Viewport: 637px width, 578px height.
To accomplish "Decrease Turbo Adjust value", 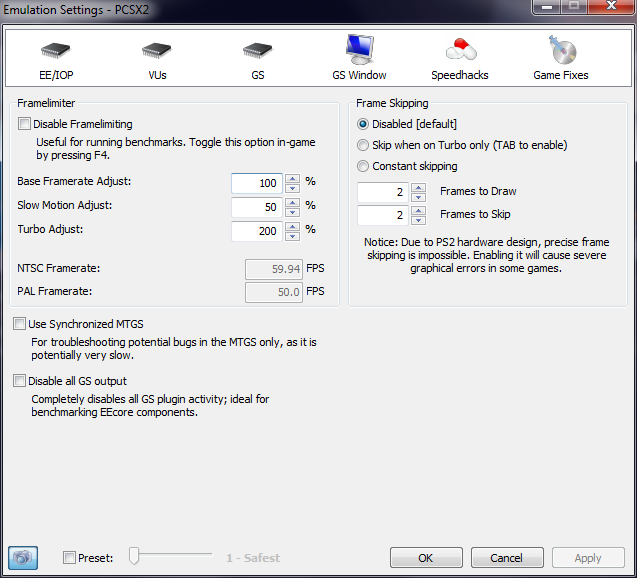I will (292, 236).
